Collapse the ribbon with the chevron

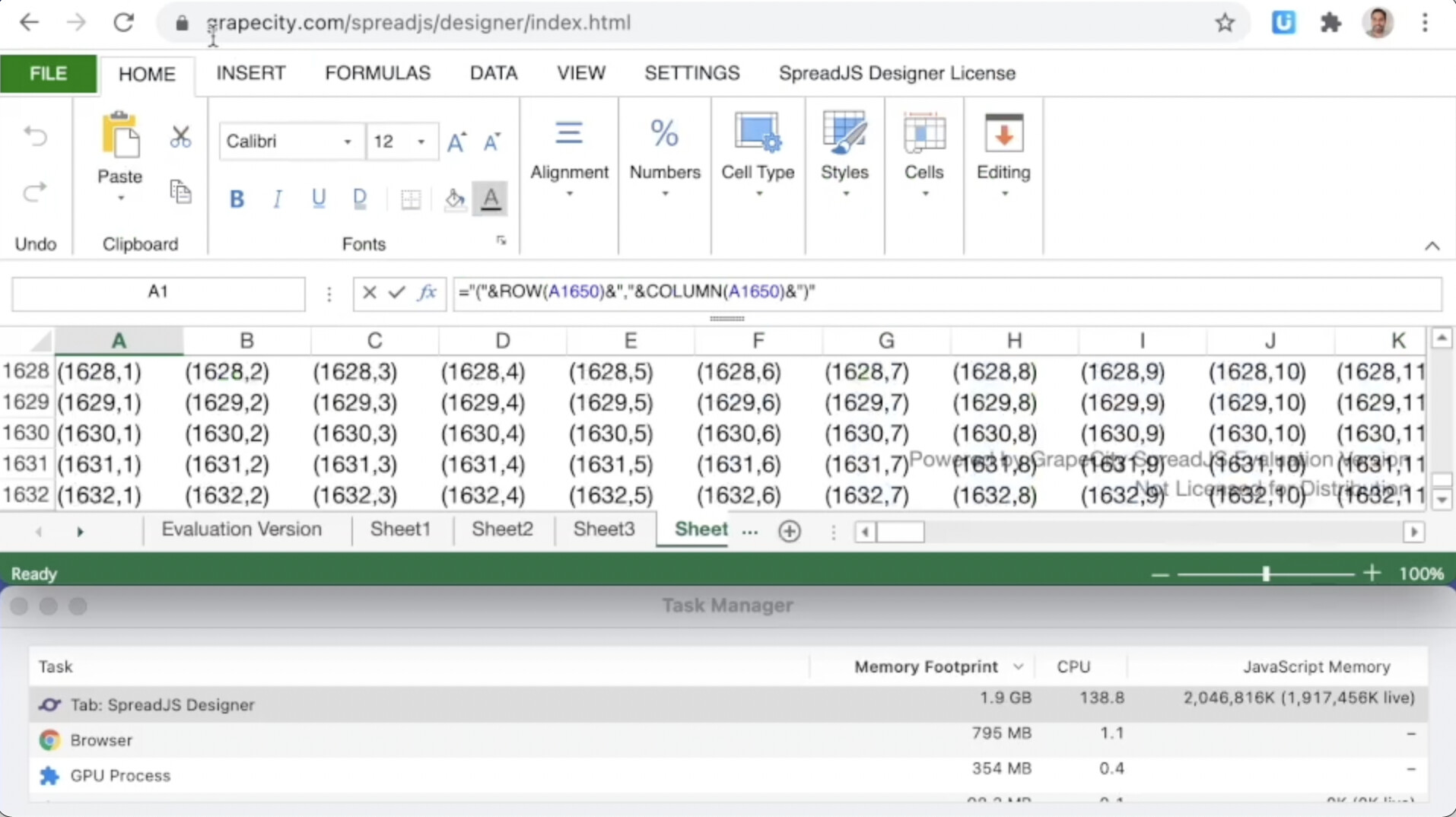coord(1433,245)
